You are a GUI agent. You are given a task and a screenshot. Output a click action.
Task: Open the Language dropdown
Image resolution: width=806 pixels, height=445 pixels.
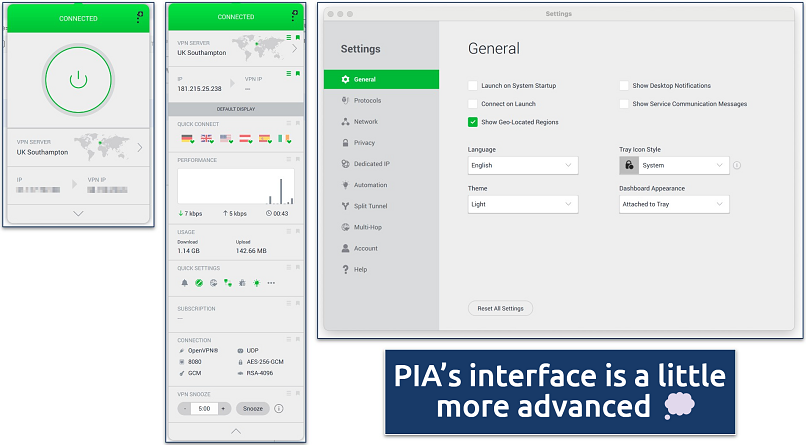coord(523,165)
